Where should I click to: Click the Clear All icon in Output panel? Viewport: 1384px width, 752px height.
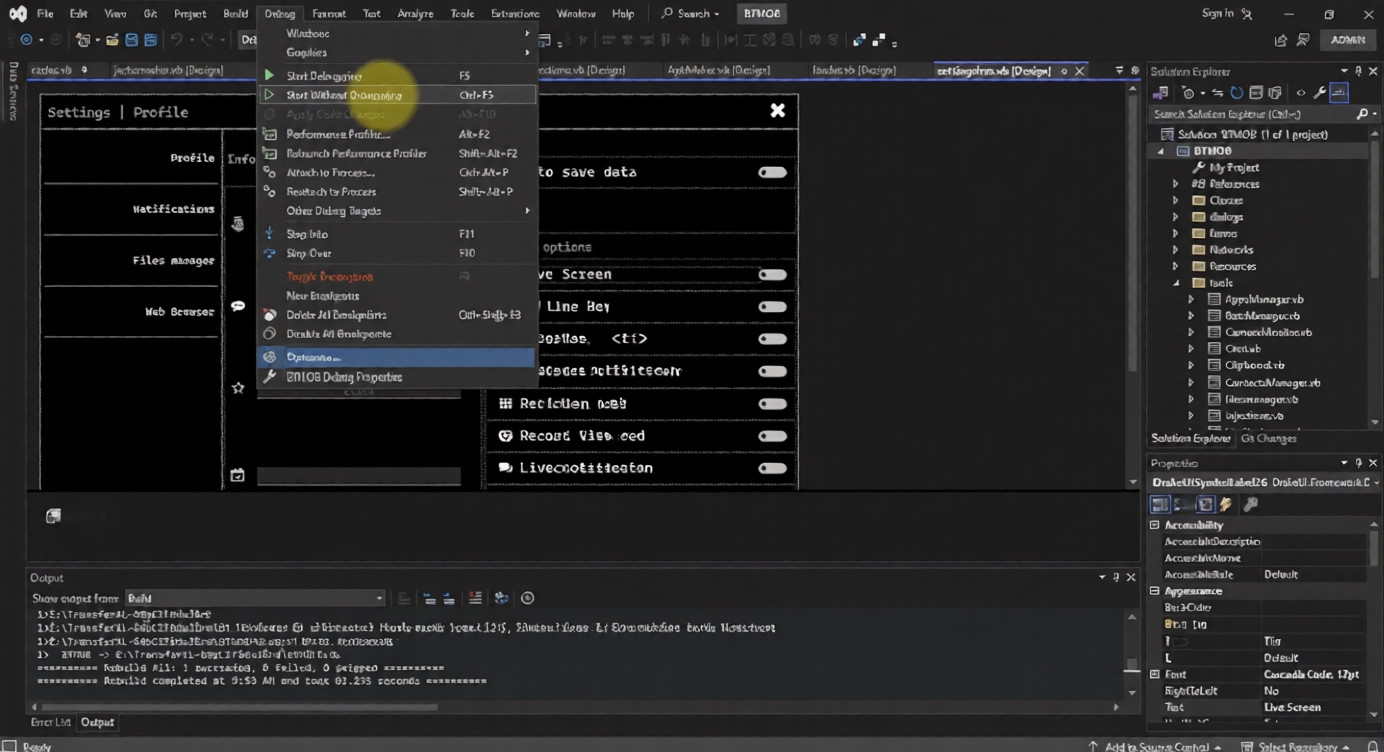(x=475, y=598)
